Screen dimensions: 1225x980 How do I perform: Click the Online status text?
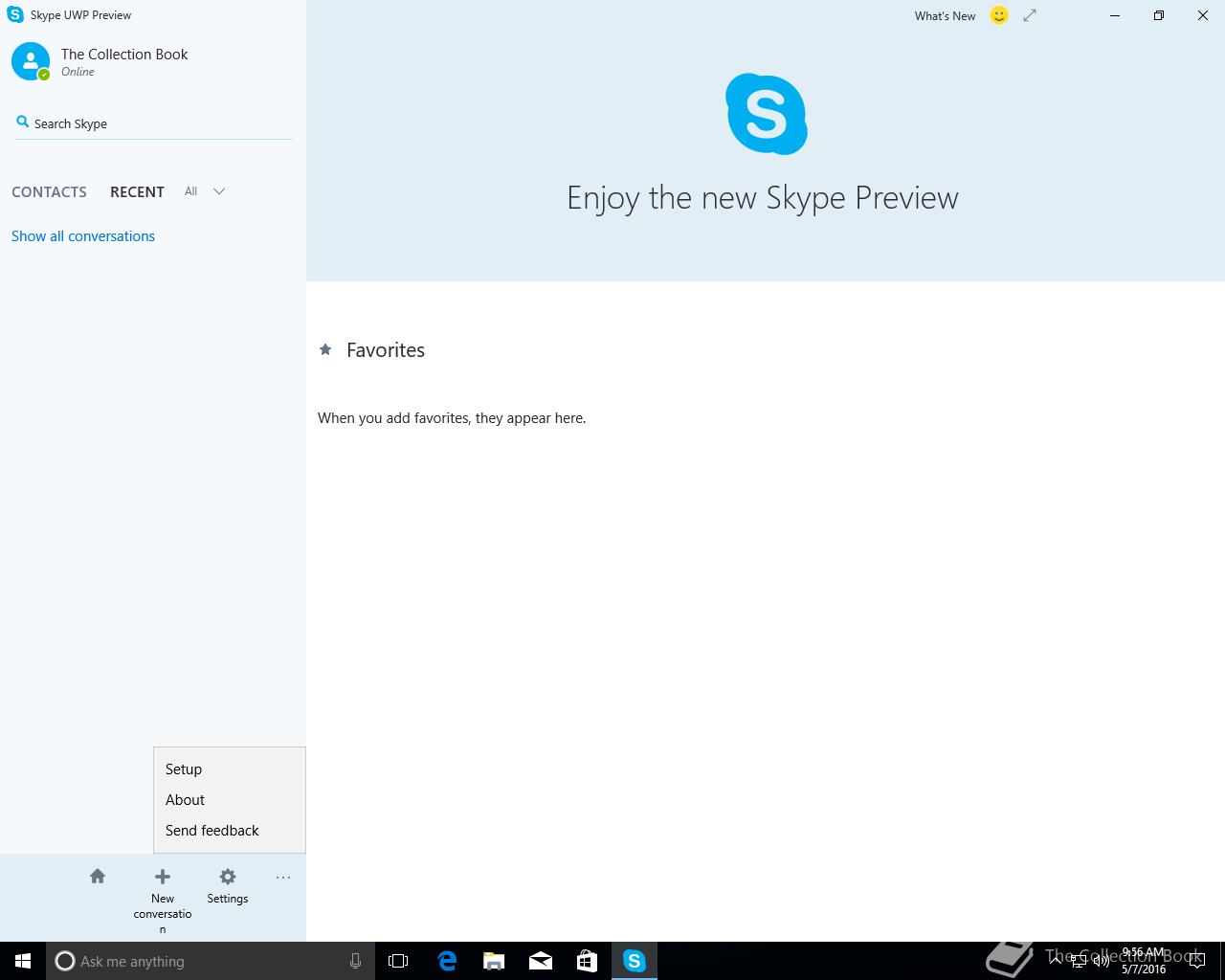pos(78,72)
